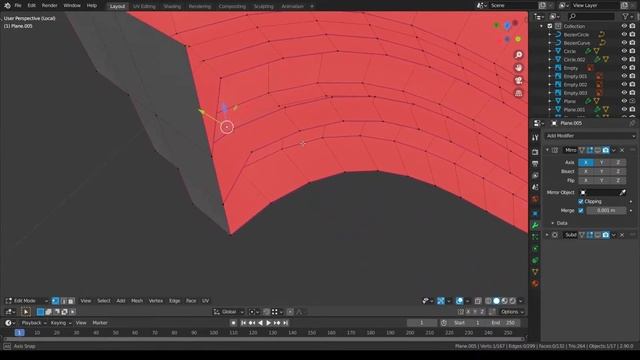This screenshot has width=640, height=360.
Task: Open the Render menu
Action: (49, 6)
